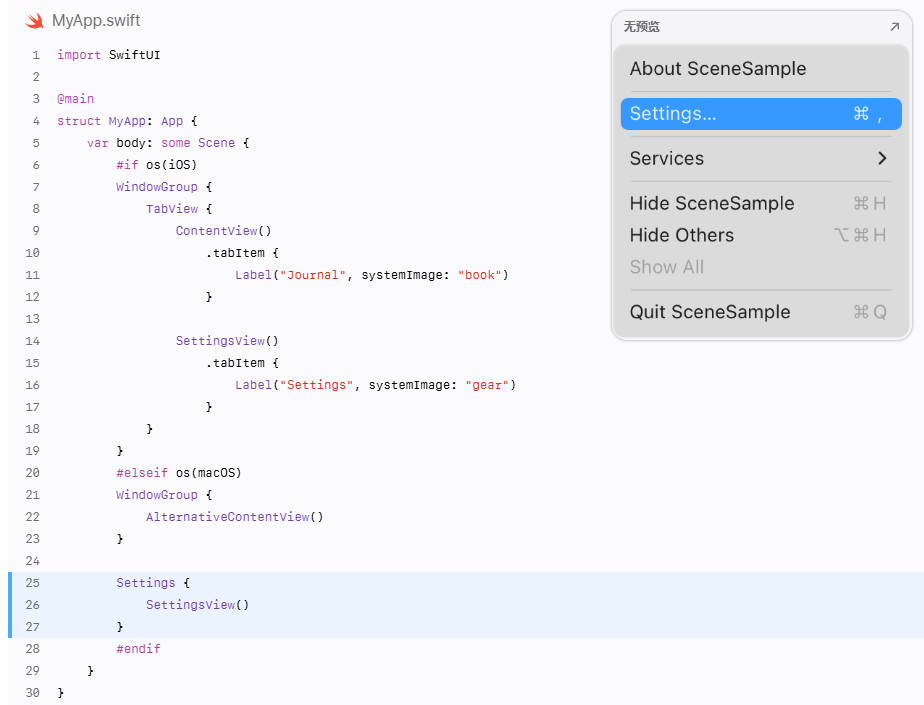Viewport: 924px width, 705px height.
Task: Select the @main attribute in the code
Action: pos(75,98)
